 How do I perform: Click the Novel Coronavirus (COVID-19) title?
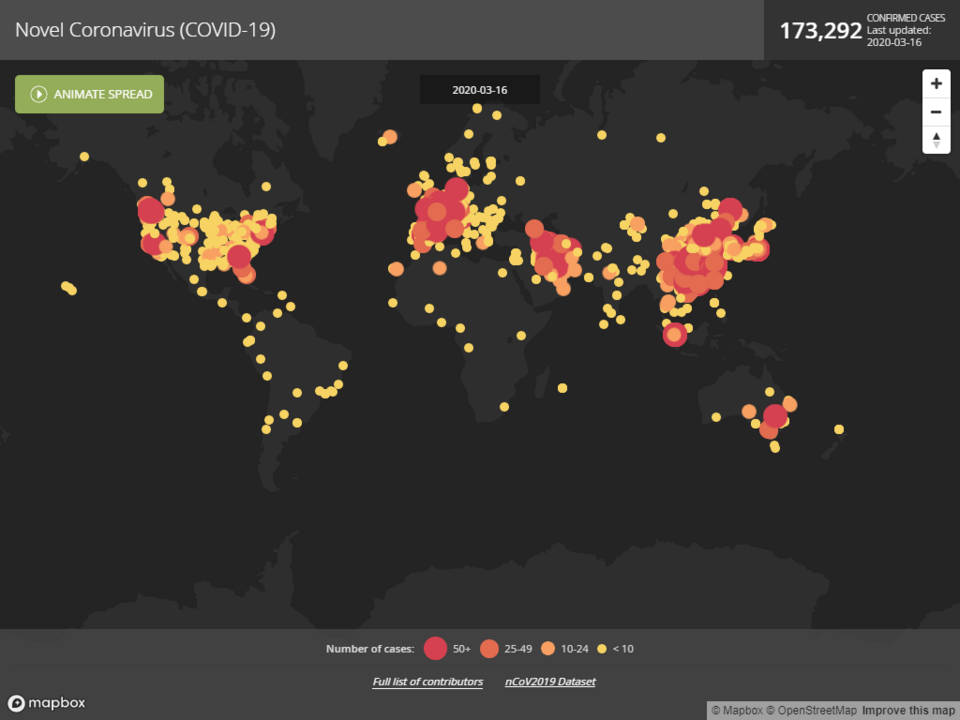pyautogui.click(x=145, y=30)
